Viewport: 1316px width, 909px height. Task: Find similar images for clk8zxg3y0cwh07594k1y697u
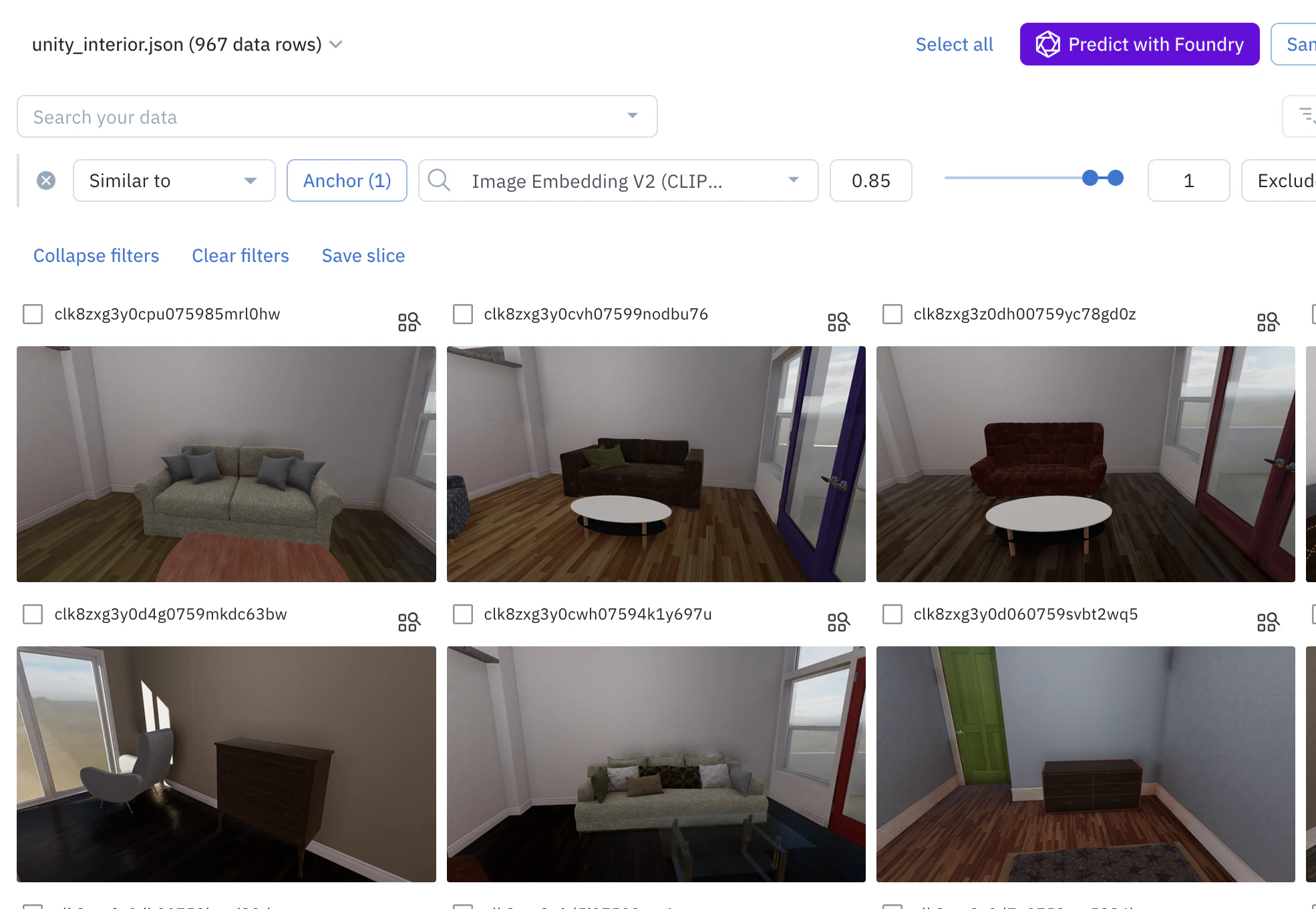coord(838,622)
